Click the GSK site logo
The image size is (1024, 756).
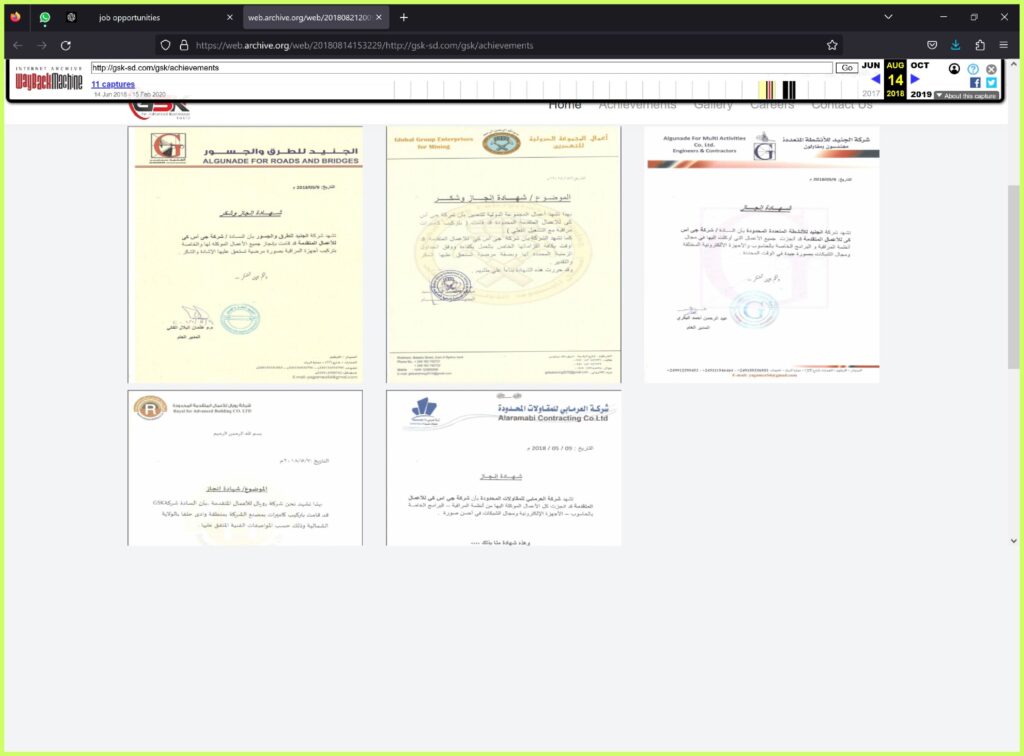[x=159, y=110]
